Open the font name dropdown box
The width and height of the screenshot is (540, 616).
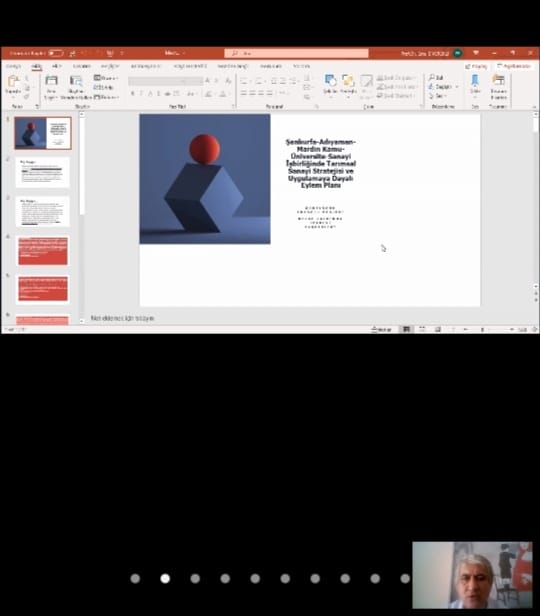[165, 81]
